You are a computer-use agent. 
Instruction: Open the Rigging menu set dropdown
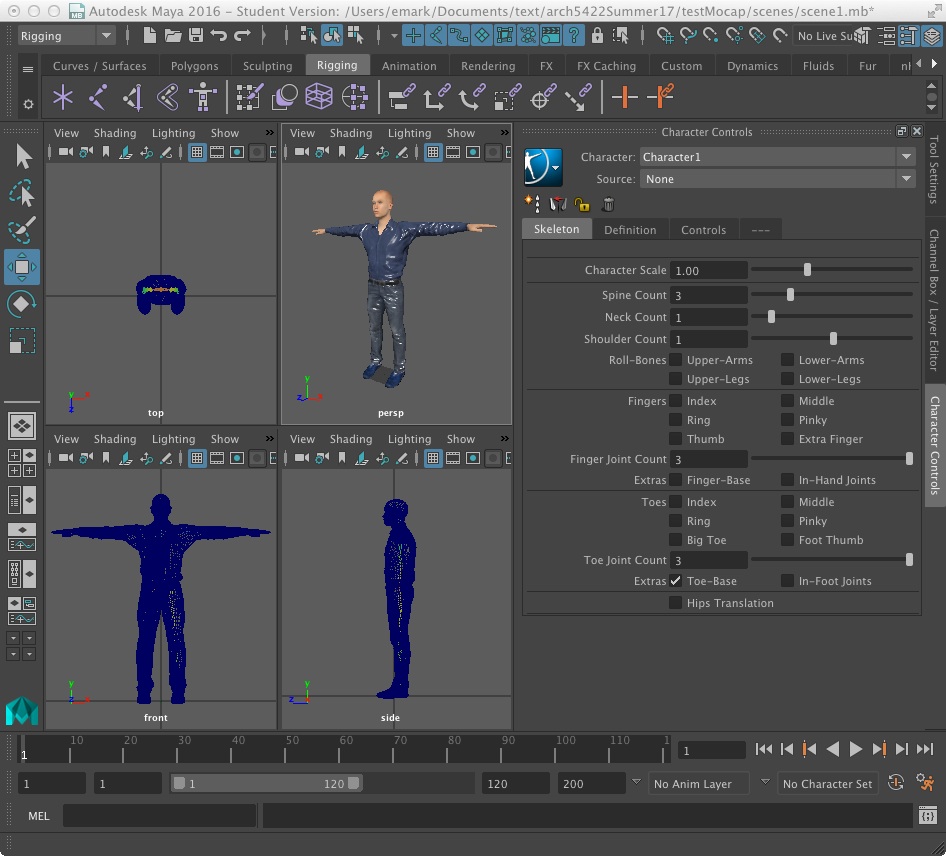(x=67, y=36)
